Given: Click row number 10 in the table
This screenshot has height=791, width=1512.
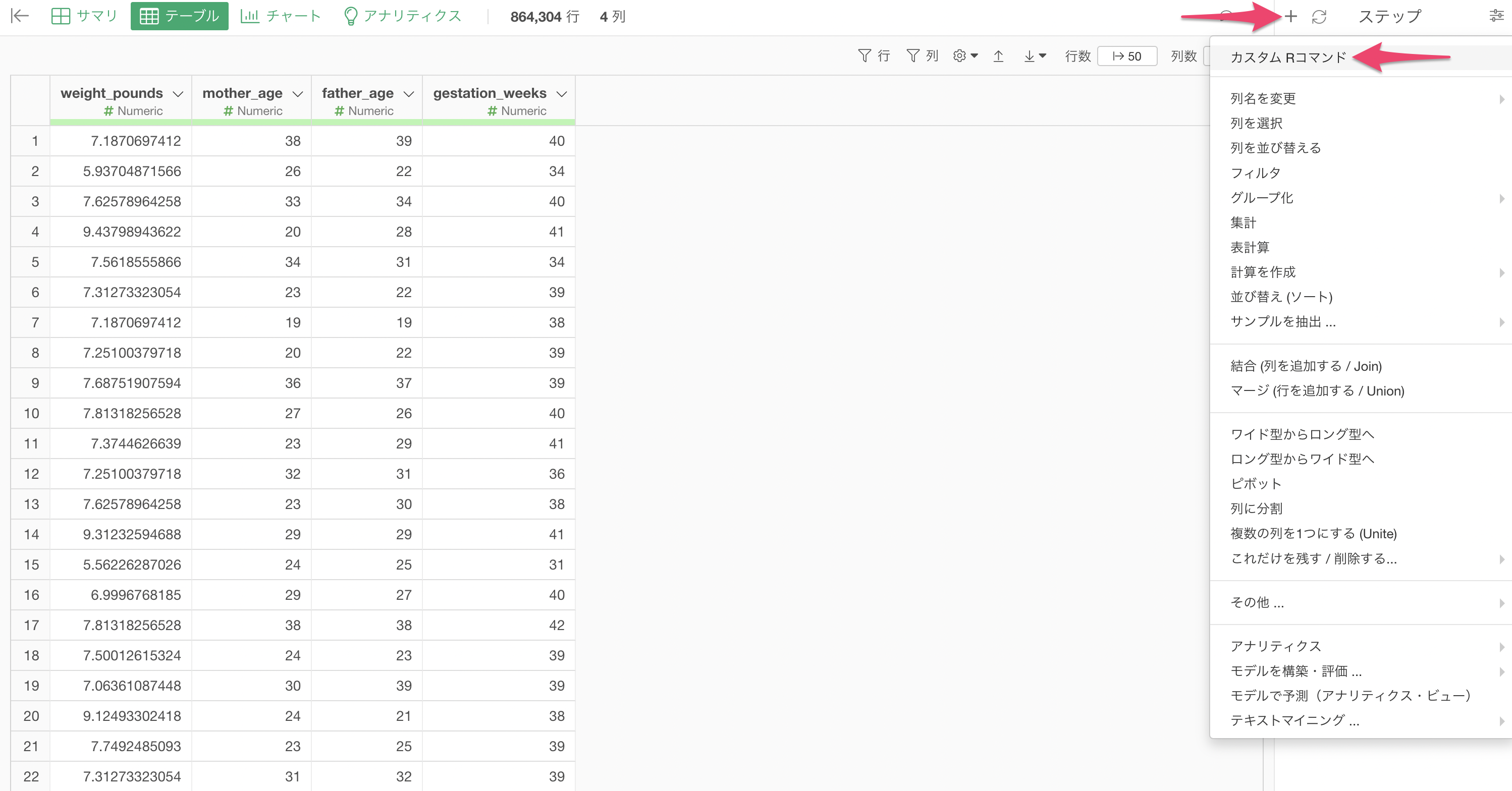Looking at the screenshot, I should 31,413.
